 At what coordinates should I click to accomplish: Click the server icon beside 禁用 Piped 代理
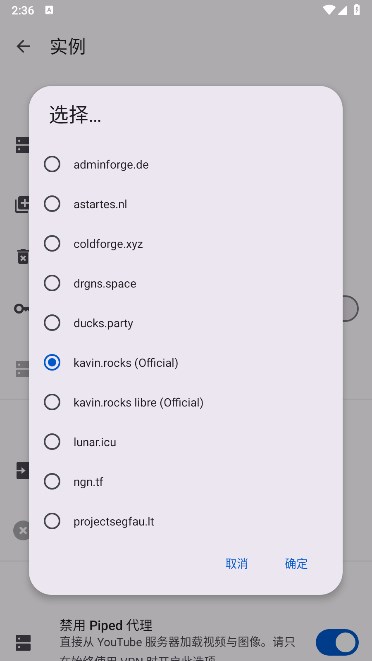tap(23, 642)
